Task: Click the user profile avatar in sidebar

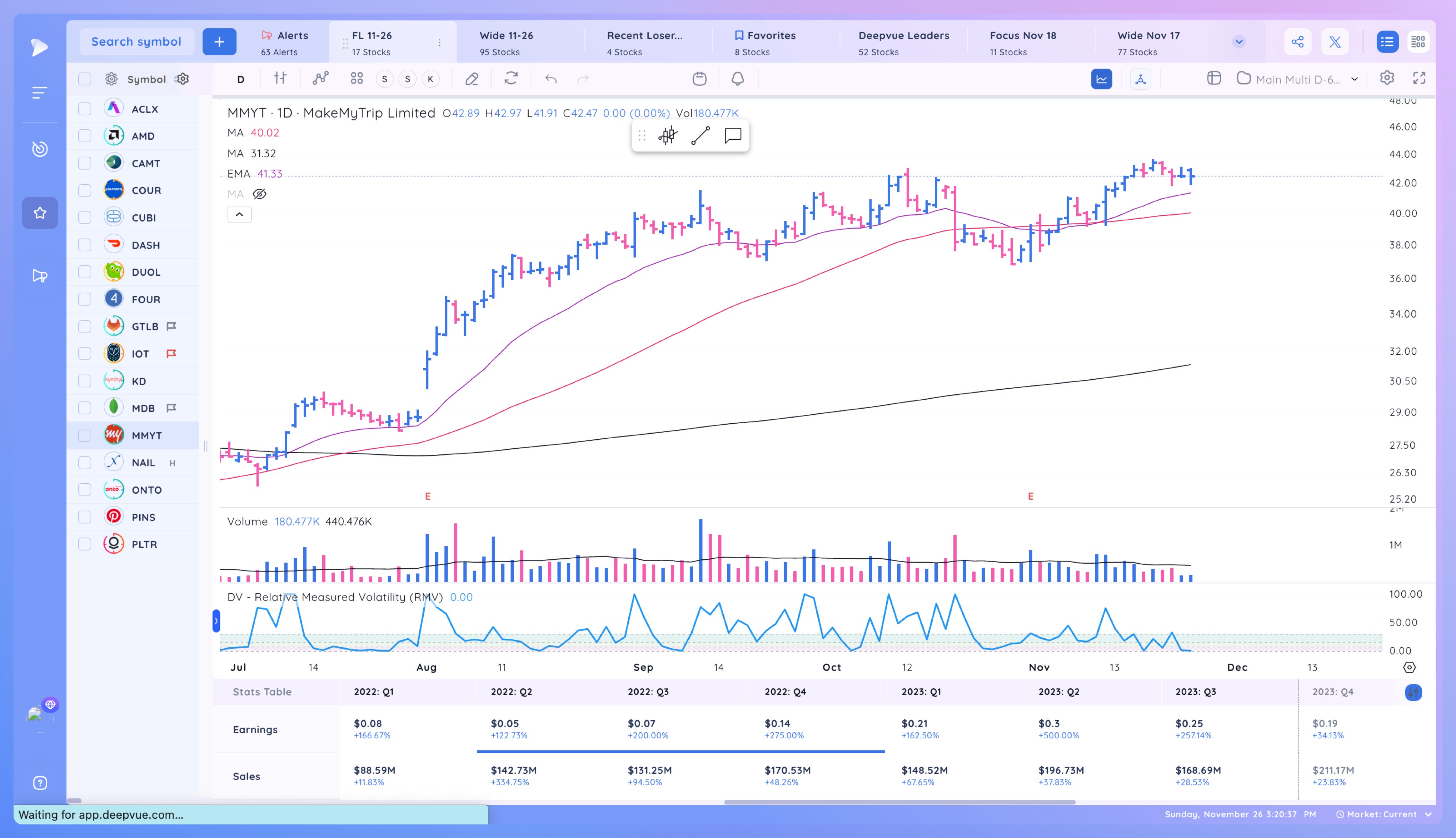Action: coord(36,714)
